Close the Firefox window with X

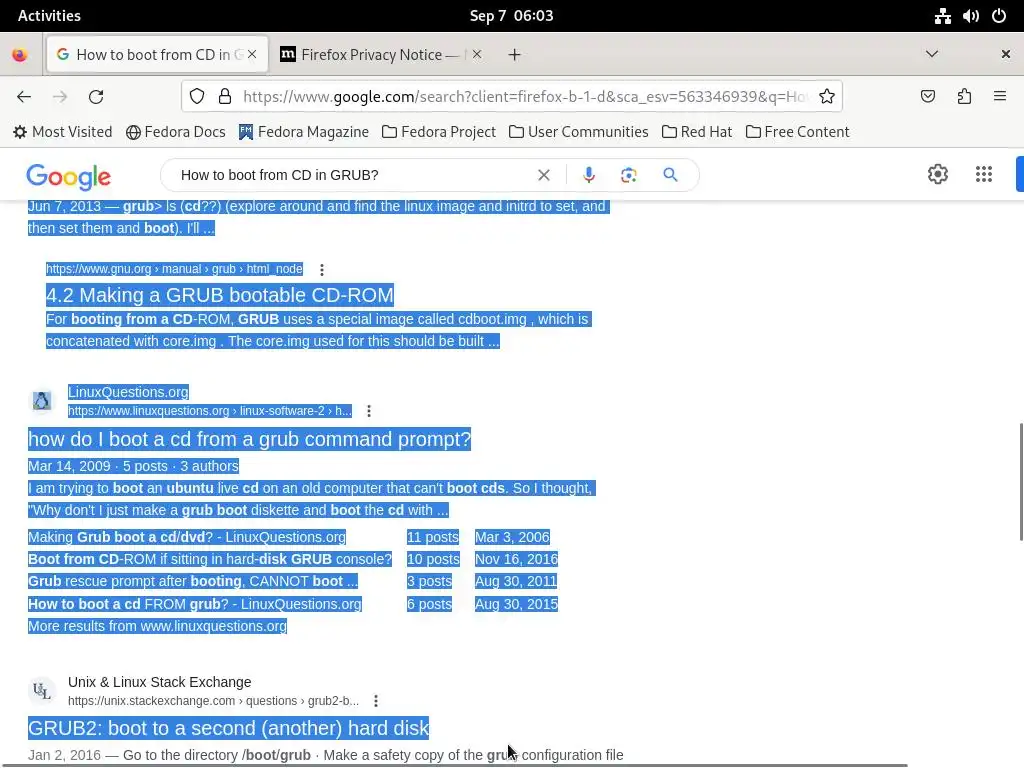point(1006,54)
